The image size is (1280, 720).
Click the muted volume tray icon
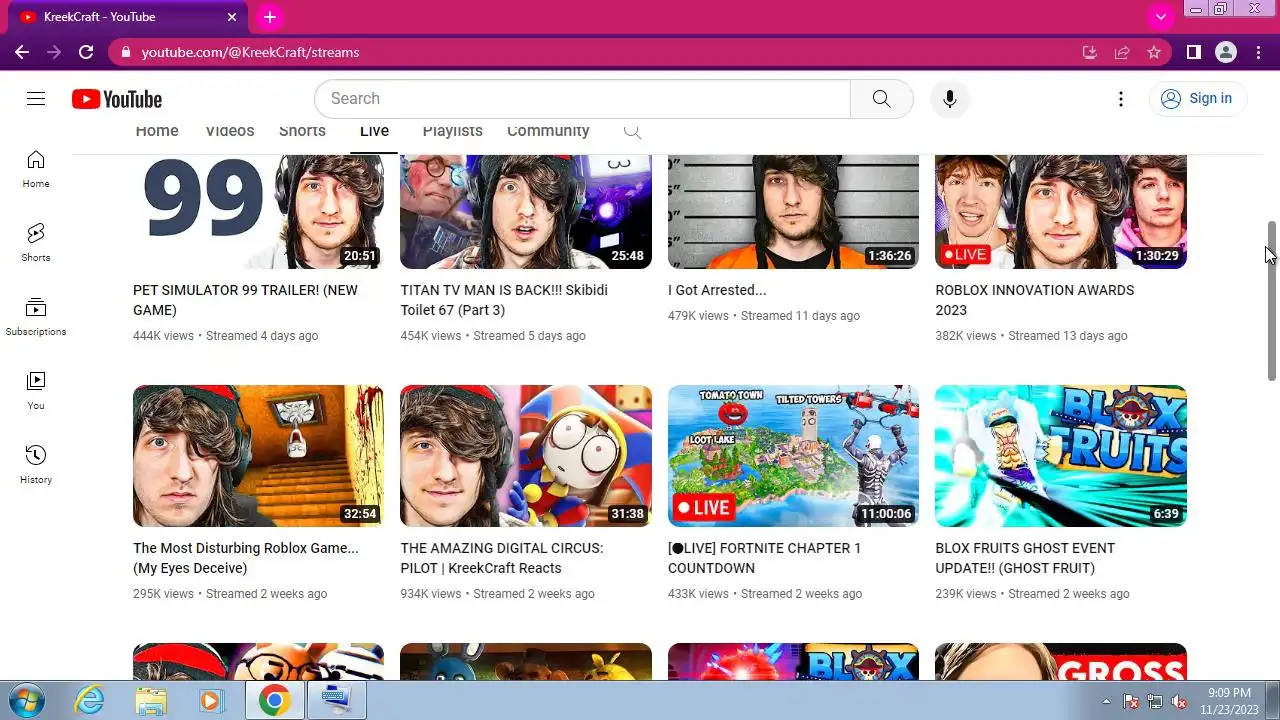click(x=1179, y=701)
